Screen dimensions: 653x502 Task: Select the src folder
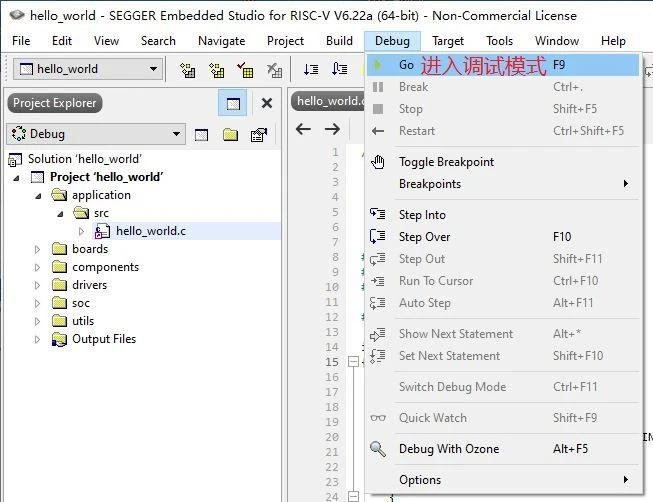tap(101, 213)
